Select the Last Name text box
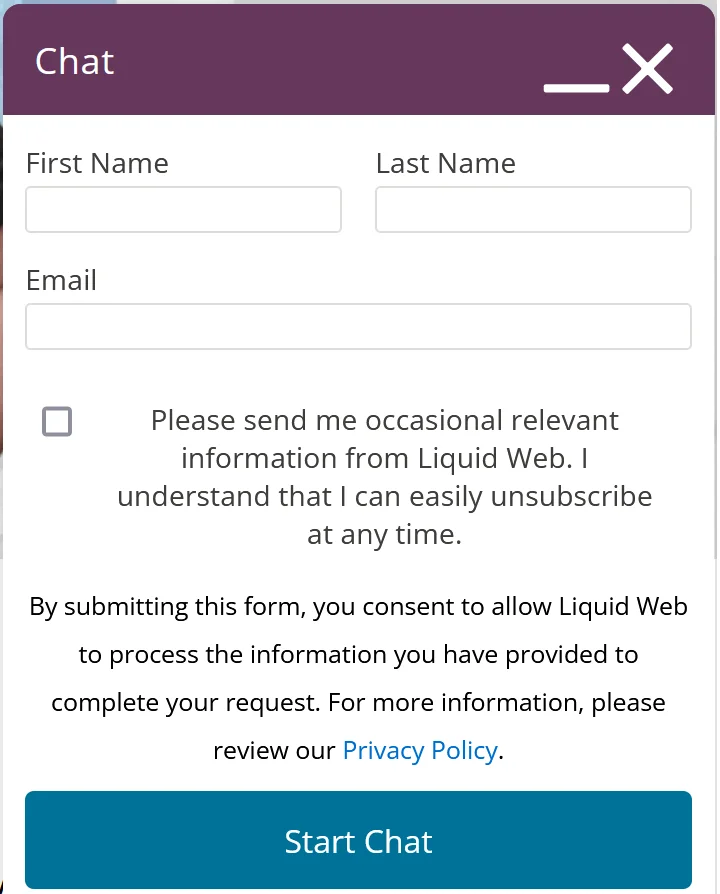Viewport: 720px width, 894px height. (x=533, y=209)
